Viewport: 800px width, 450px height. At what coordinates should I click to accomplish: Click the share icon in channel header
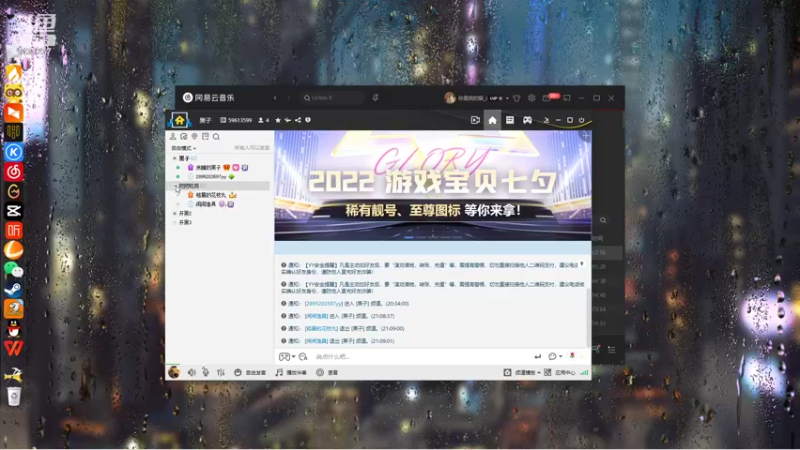tap(297, 120)
